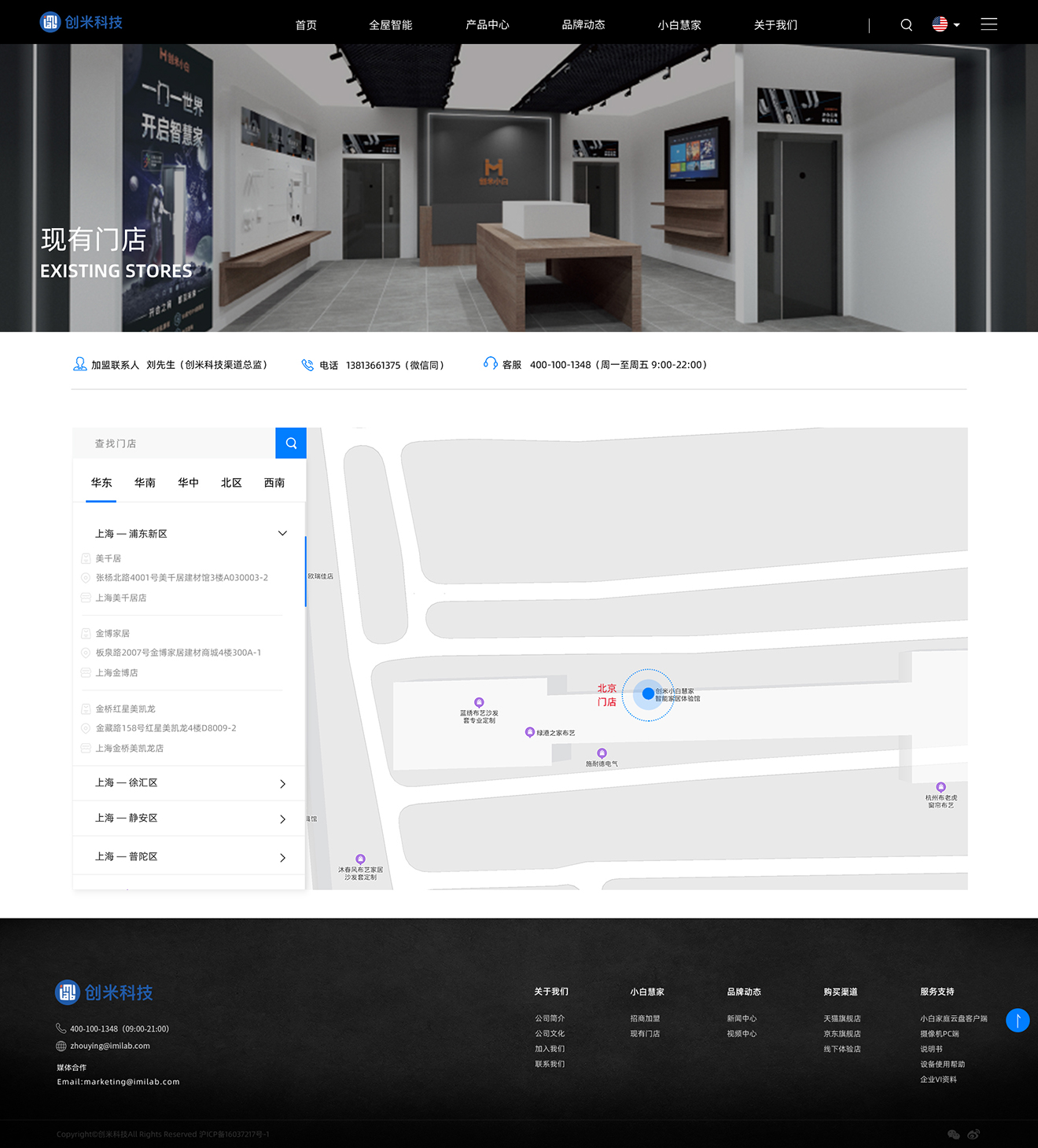Screen dimensions: 1038x1148
Task: Open the language flag dropdown
Action: [x=945, y=24]
